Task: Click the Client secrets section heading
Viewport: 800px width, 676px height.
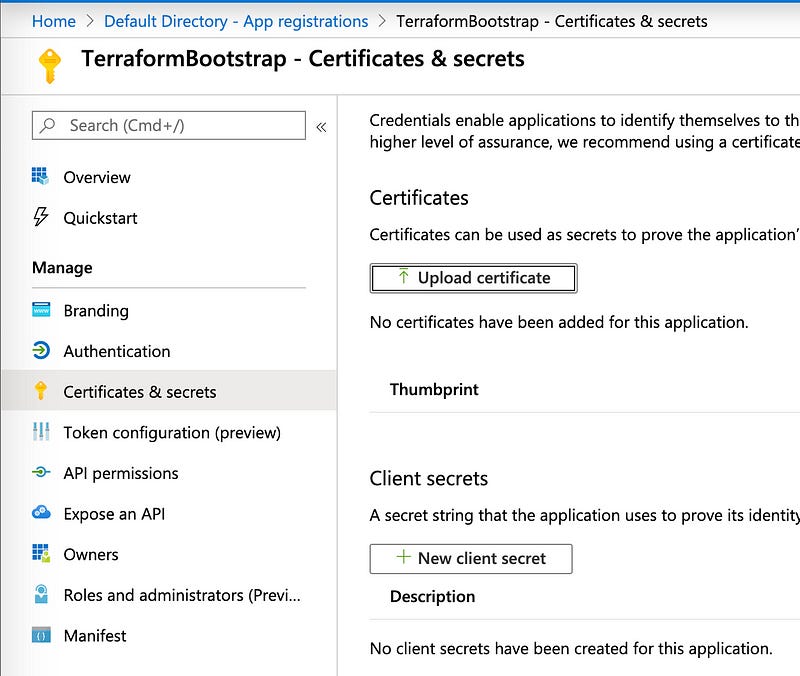Action: [429, 479]
